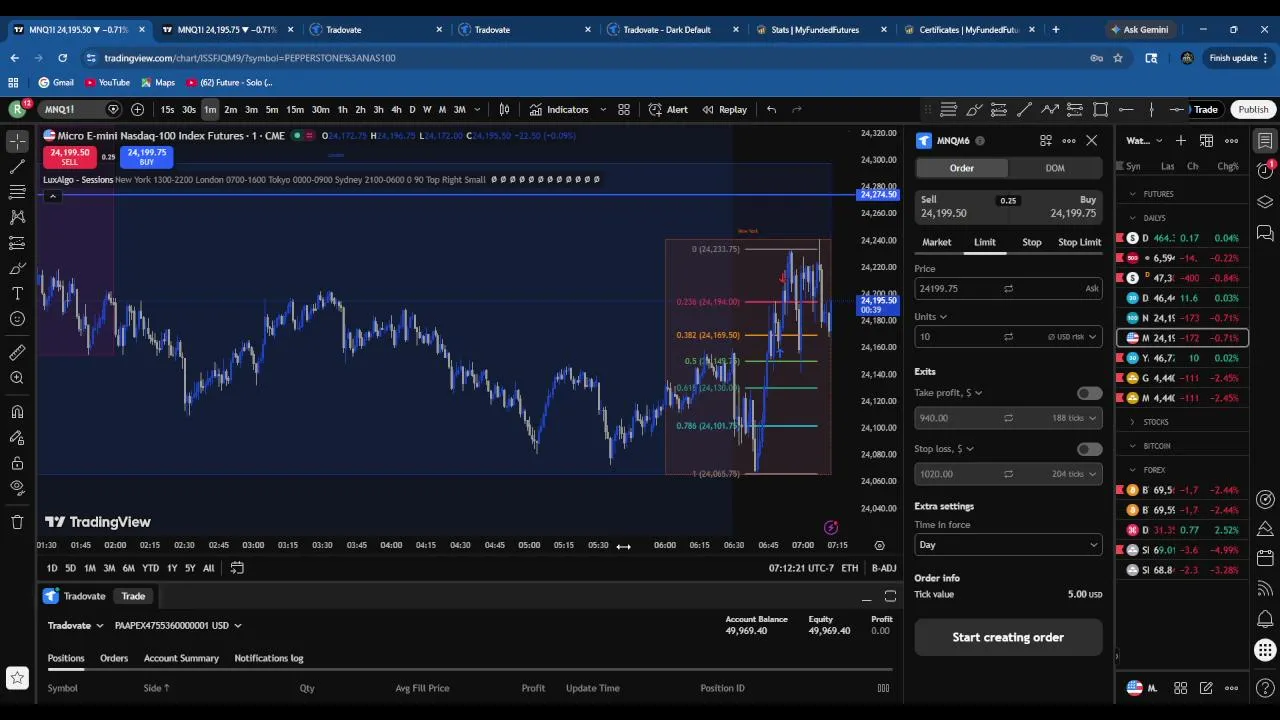Collapse the FOREX watchlist section
1280x720 pixels.
(x=1133, y=470)
